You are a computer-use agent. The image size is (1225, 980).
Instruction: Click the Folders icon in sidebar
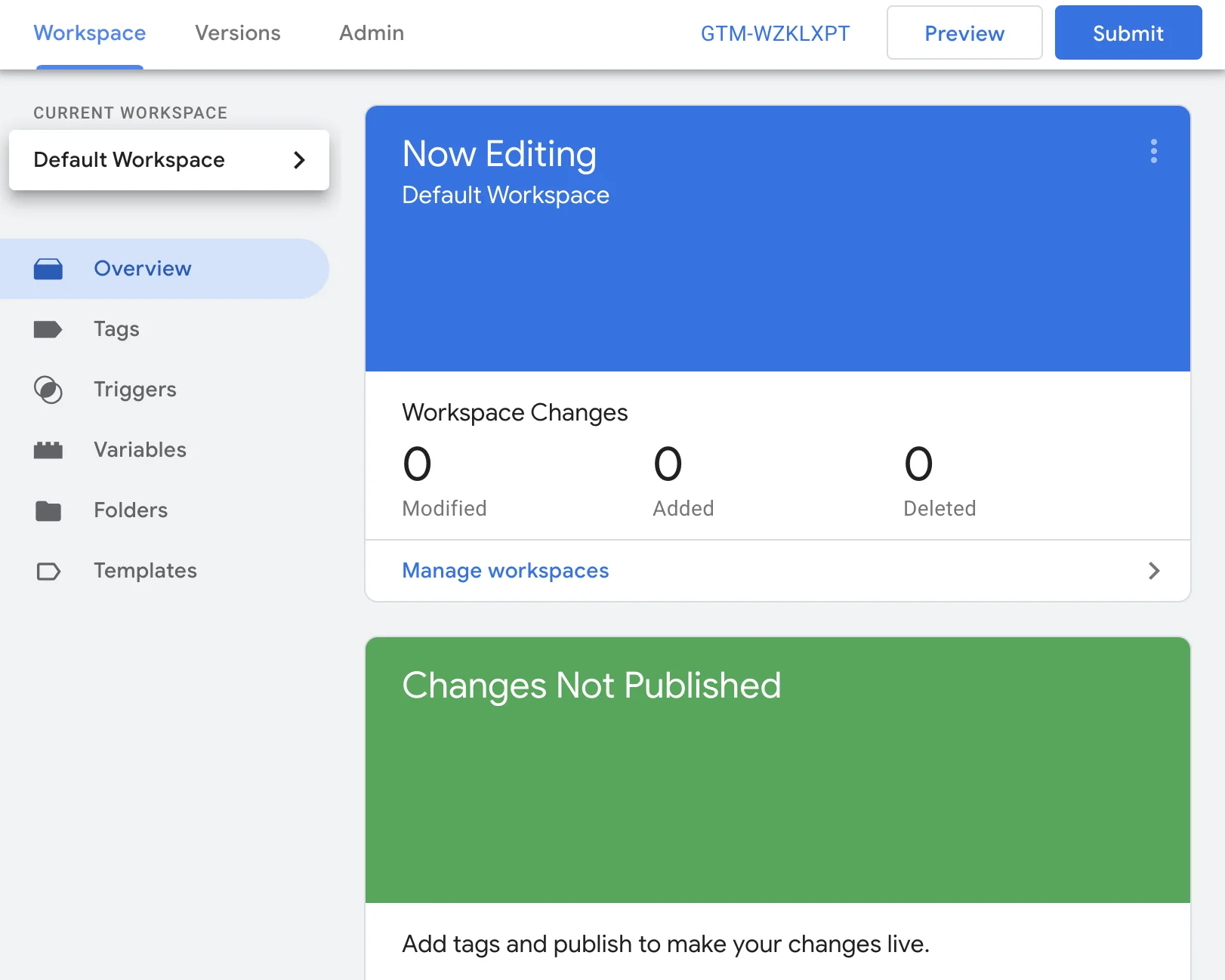pos(48,511)
